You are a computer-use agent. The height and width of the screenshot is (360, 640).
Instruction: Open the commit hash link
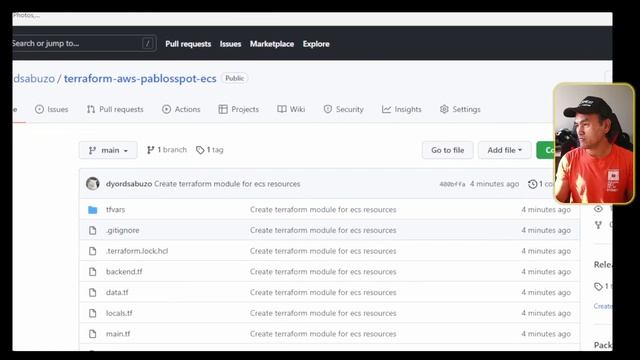tap(452, 184)
